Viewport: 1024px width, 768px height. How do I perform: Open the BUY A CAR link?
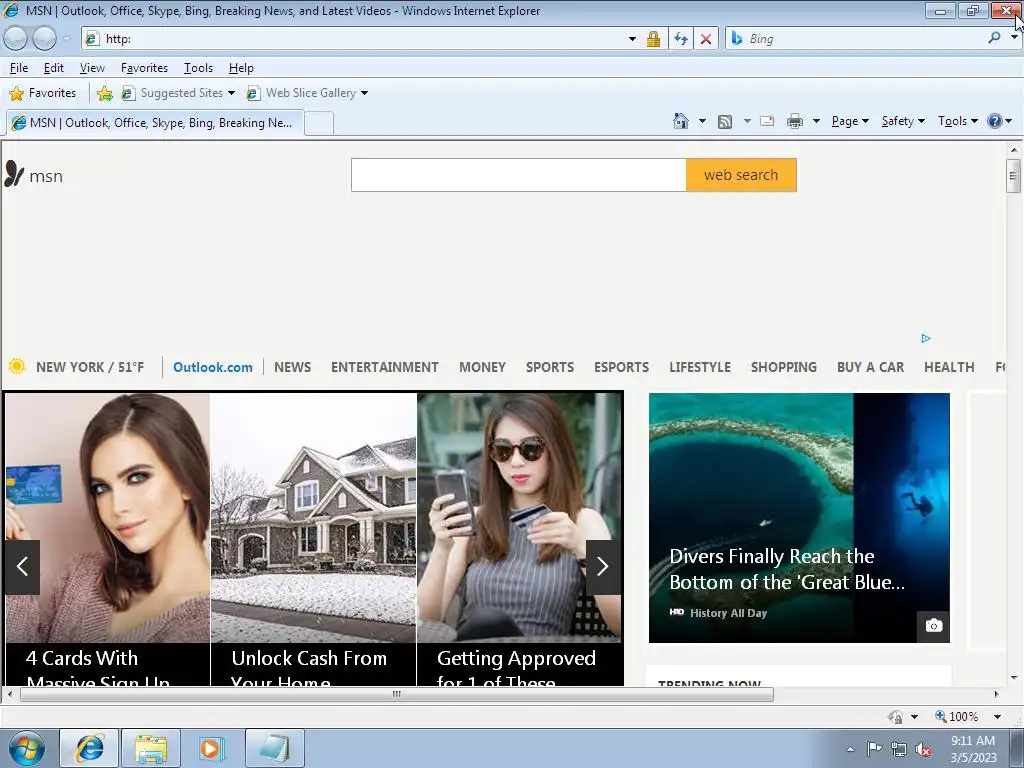pyautogui.click(x=871, y=367)
